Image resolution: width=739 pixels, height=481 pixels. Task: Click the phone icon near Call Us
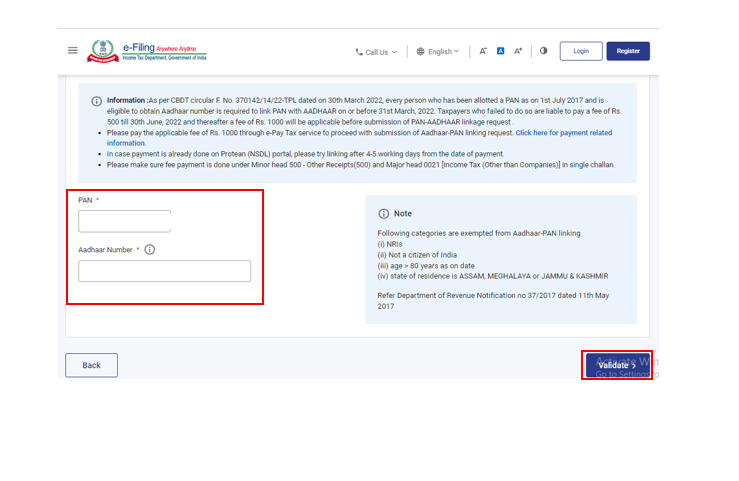(x=359, y=52)
